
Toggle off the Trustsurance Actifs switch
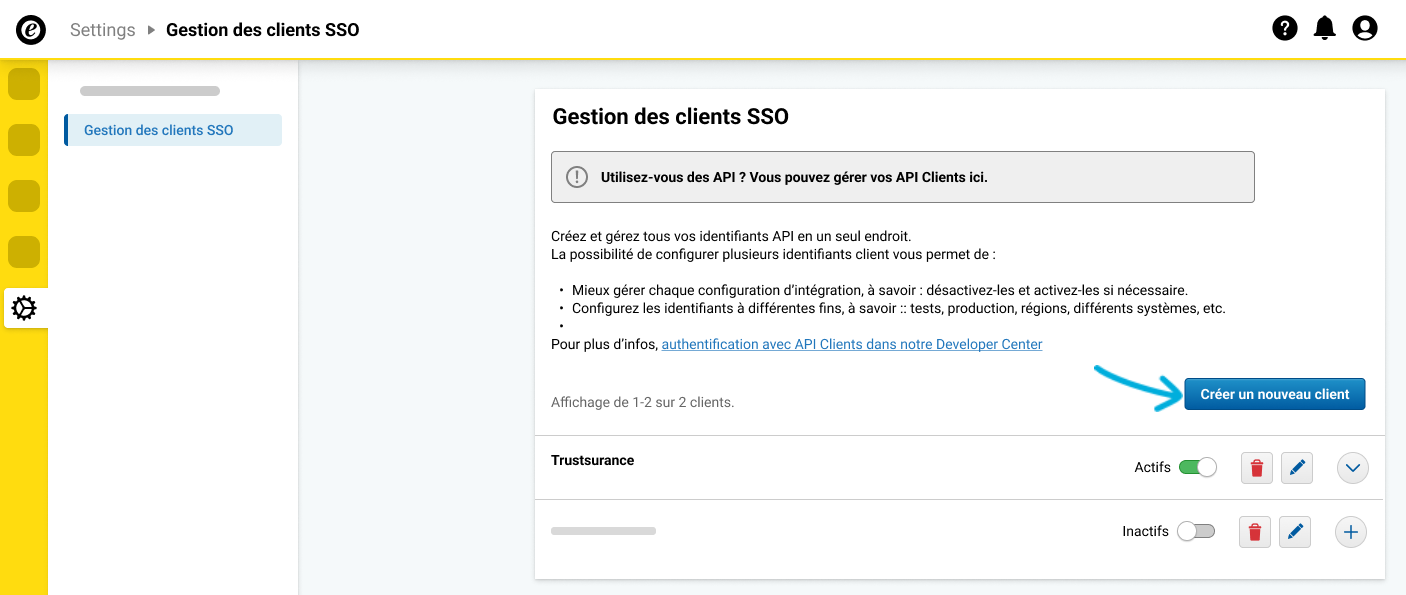click(x=1197, y=467)
